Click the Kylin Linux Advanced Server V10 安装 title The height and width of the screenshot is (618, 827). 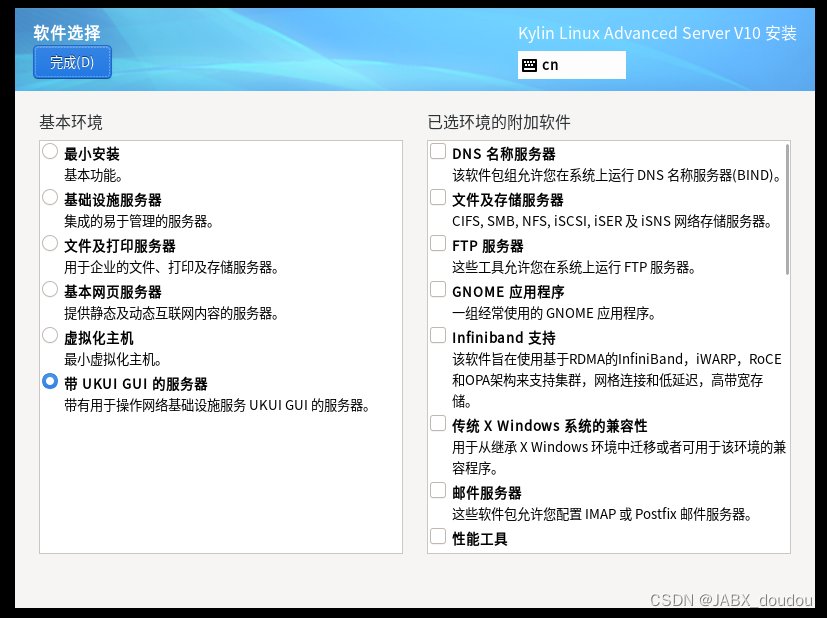pyautogui.click(x=657, y=33)
